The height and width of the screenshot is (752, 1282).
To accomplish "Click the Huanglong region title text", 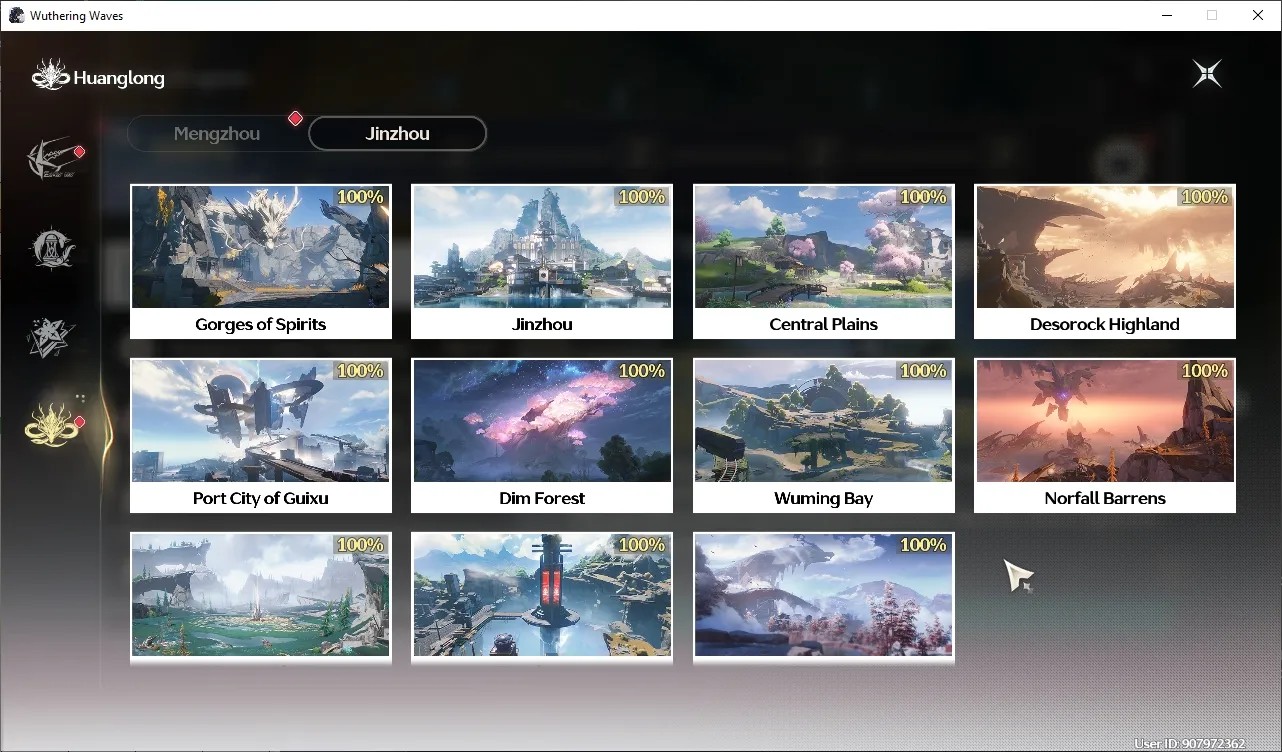I will (119, 78).
